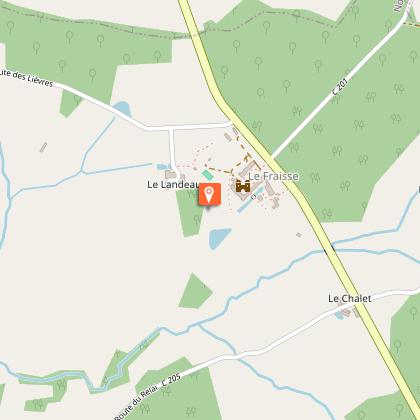
Task: Click the orange location pin marker
Action: click(x=210, y=194)
